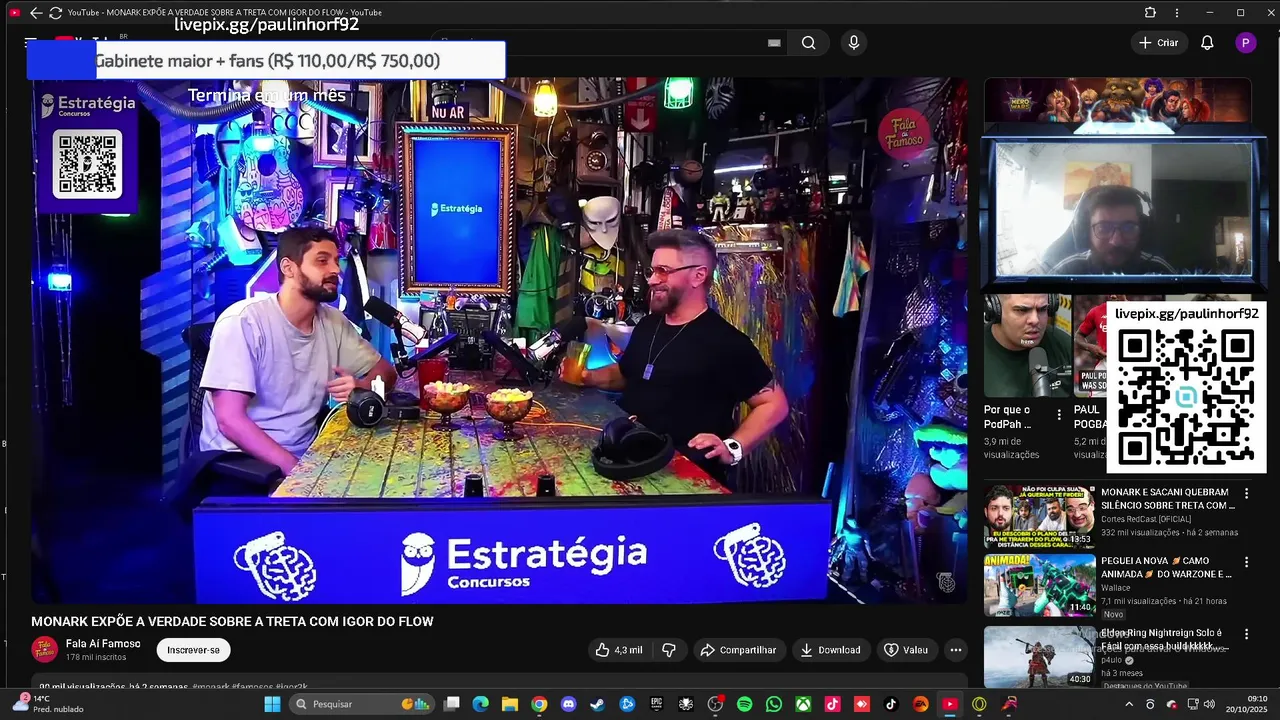Open weather widget showing 14°C
The image size is (1280, 720).
click(47, 704)
